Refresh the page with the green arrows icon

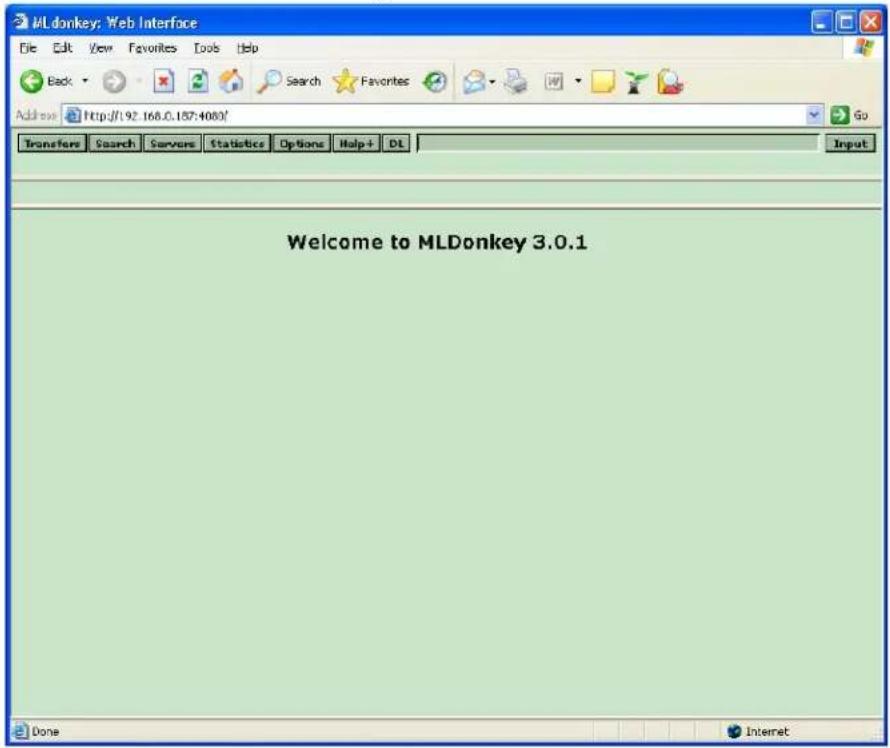[198, 82]
